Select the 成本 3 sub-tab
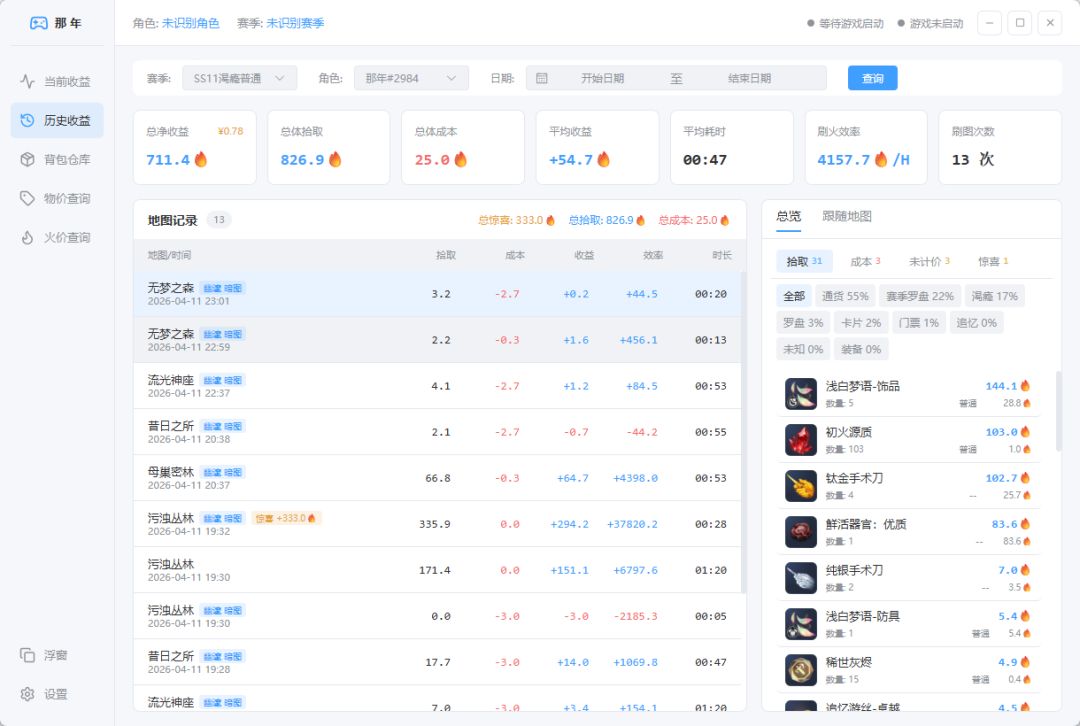Screen dimensions: 1080x726 865,261
